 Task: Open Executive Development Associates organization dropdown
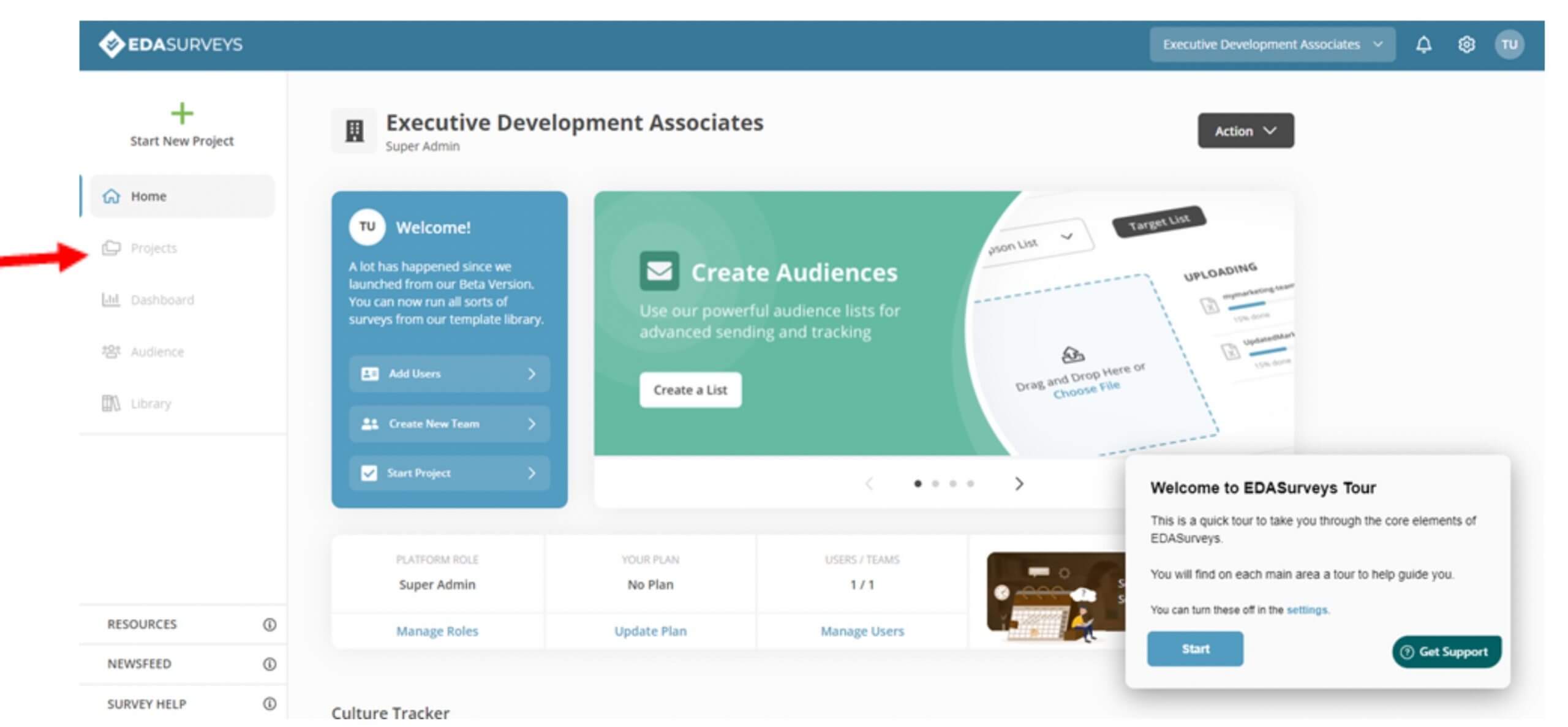click(1272, 44)
